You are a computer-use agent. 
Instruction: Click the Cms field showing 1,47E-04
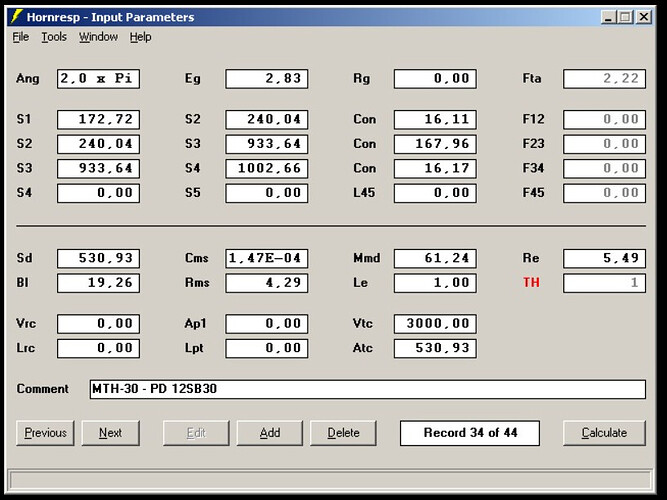click(267, 258)
